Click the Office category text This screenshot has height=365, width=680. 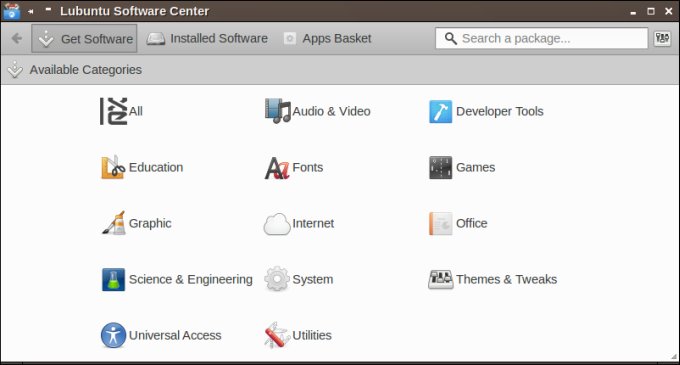pyautogui.click(x=471, y=223)
